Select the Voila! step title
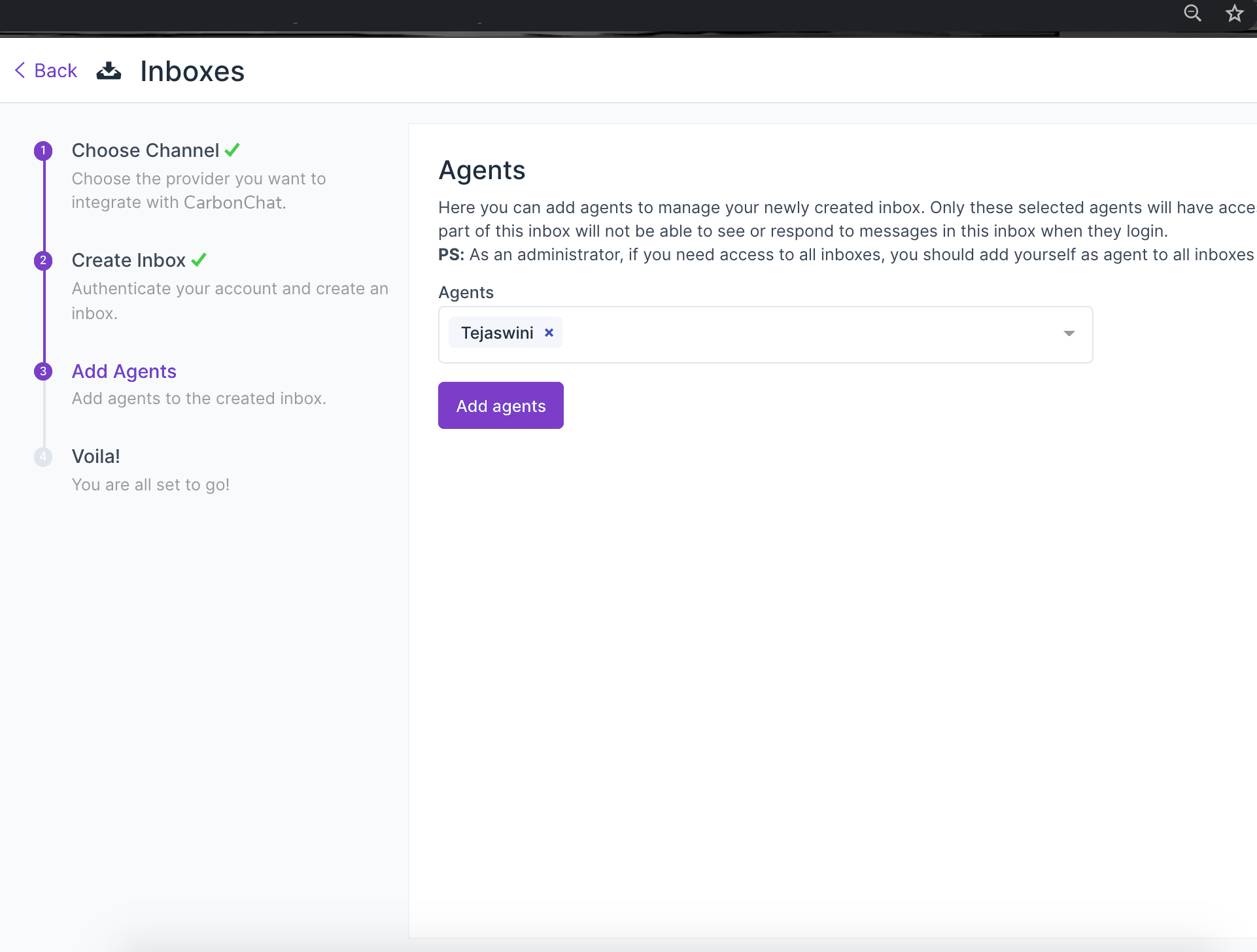The image size is (1257, 952). point(96,456)
